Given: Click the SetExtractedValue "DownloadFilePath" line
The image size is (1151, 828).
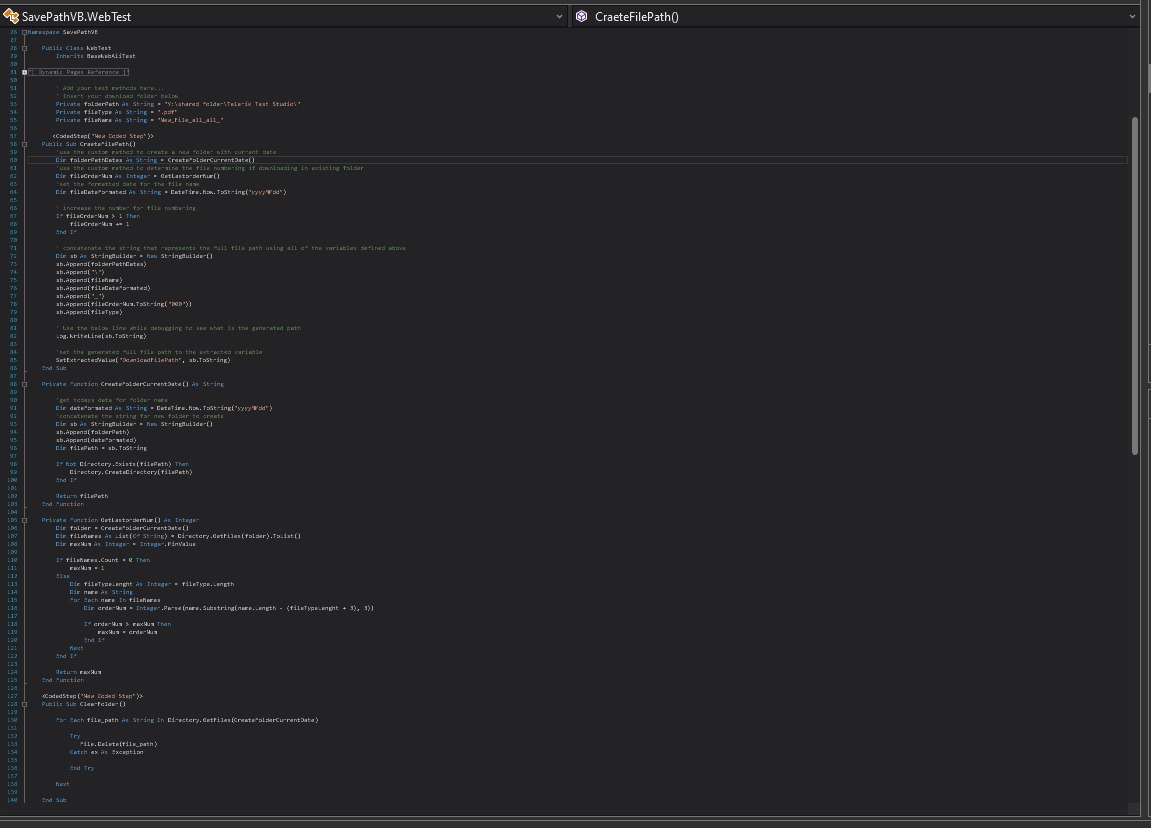Looking at the screenshot, I should click(x=135, y=360).
